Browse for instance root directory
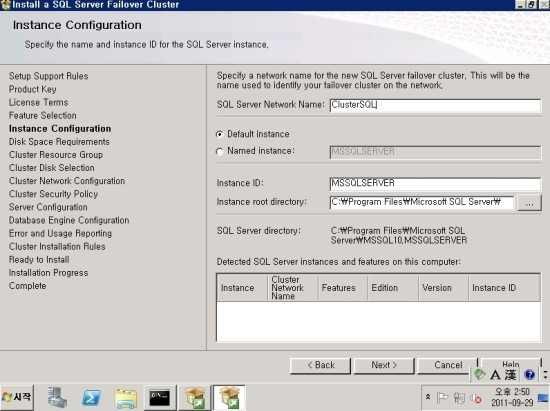 click(529, 203)
